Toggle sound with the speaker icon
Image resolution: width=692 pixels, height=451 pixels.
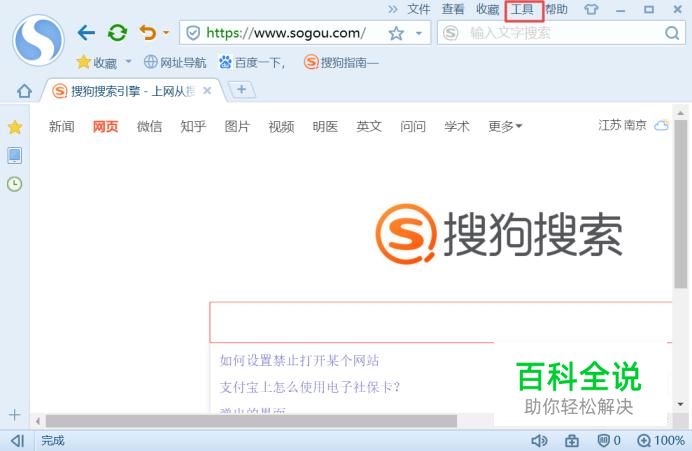(539, 440)
